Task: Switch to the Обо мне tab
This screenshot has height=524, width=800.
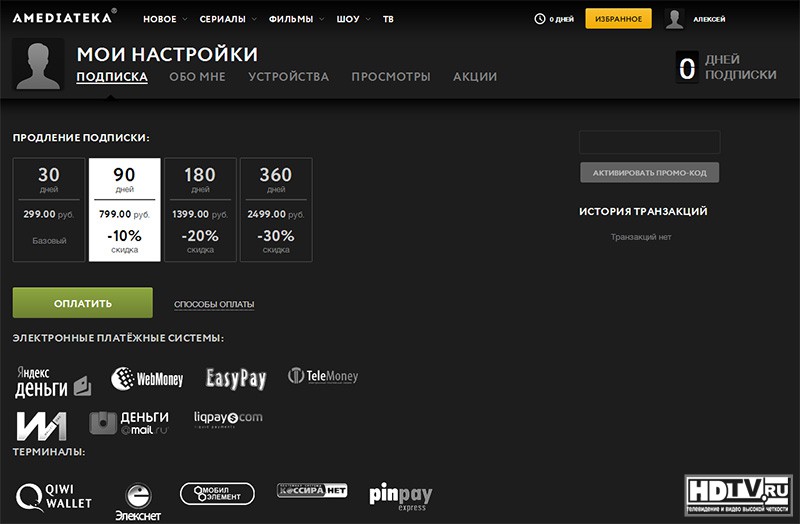Action: (197, 77)
